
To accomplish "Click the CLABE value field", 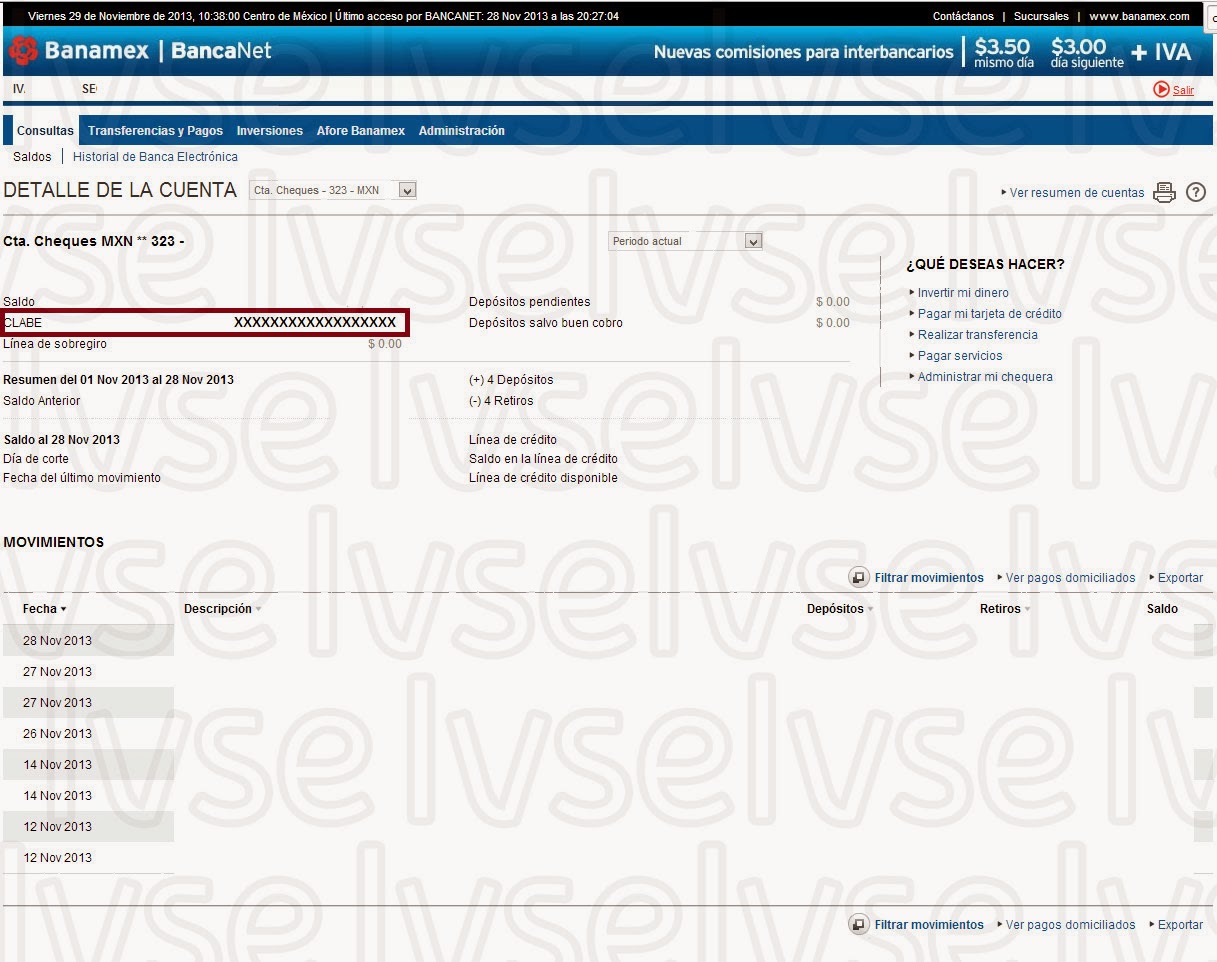I will tap(315, 322).
